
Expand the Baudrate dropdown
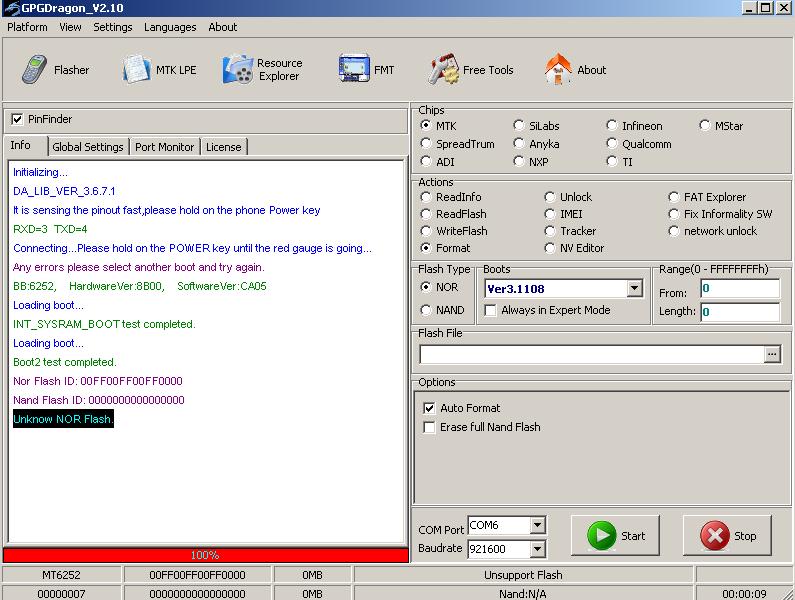pyautogui.click(x=537, y=548)
